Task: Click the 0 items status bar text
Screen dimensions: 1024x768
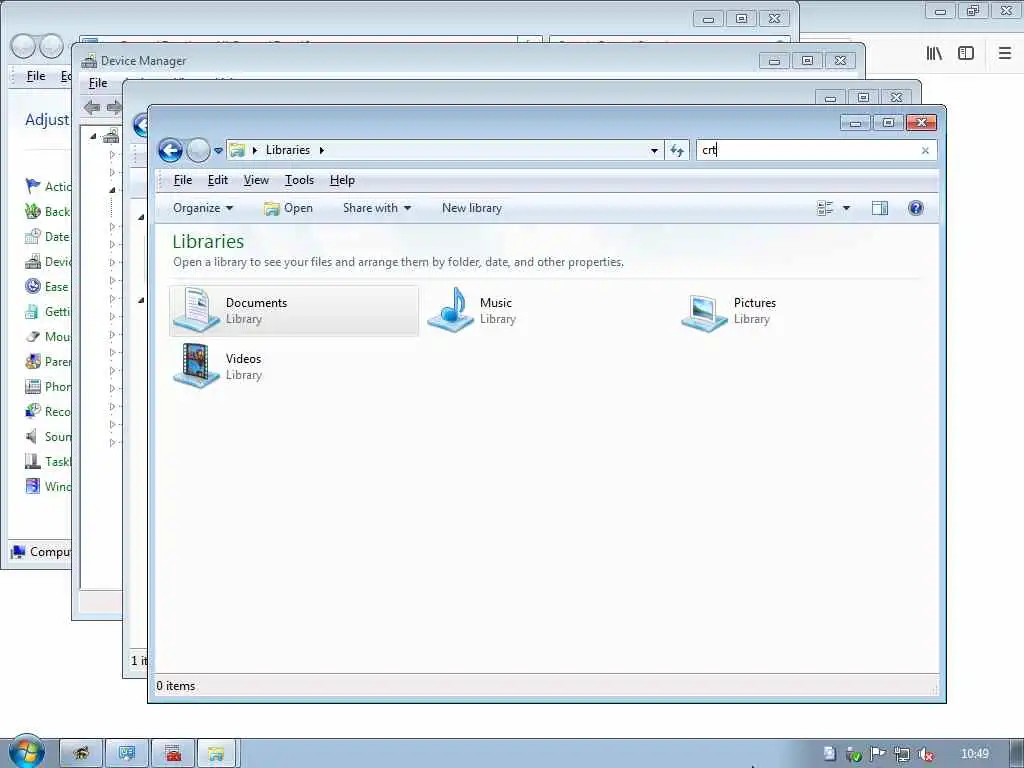Action: click(176, 686)
